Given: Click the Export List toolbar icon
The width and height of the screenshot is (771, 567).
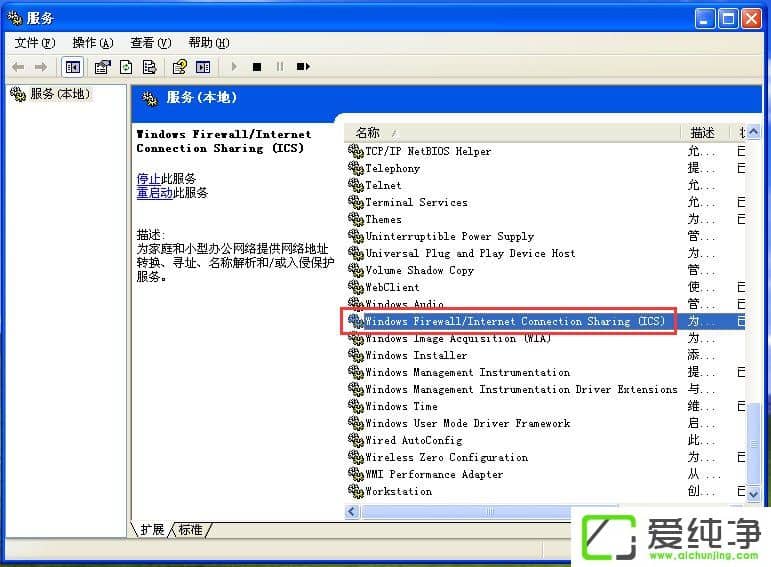Looking at the screenshot, I should pyautogui.click(x=149, y=67).
